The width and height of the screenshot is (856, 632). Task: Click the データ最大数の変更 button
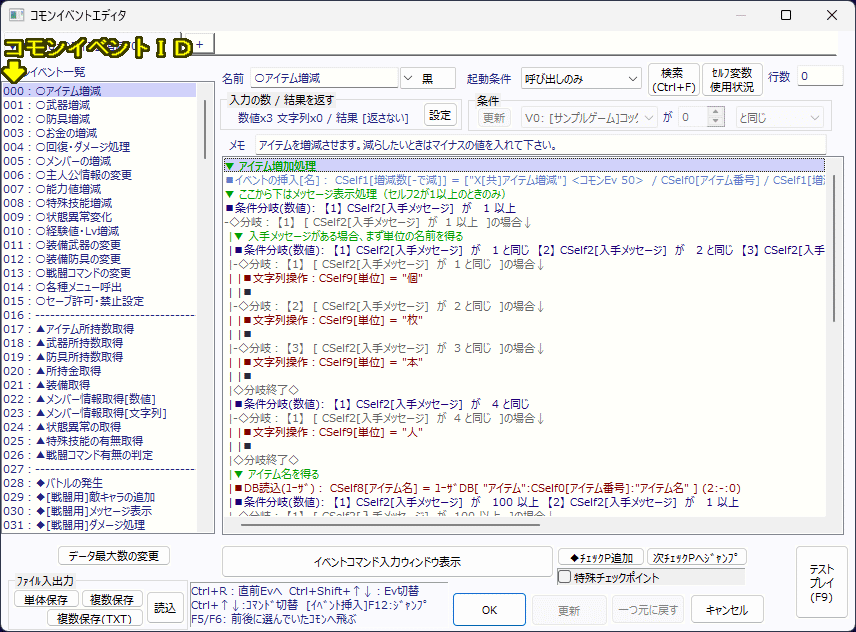[113, 556]
